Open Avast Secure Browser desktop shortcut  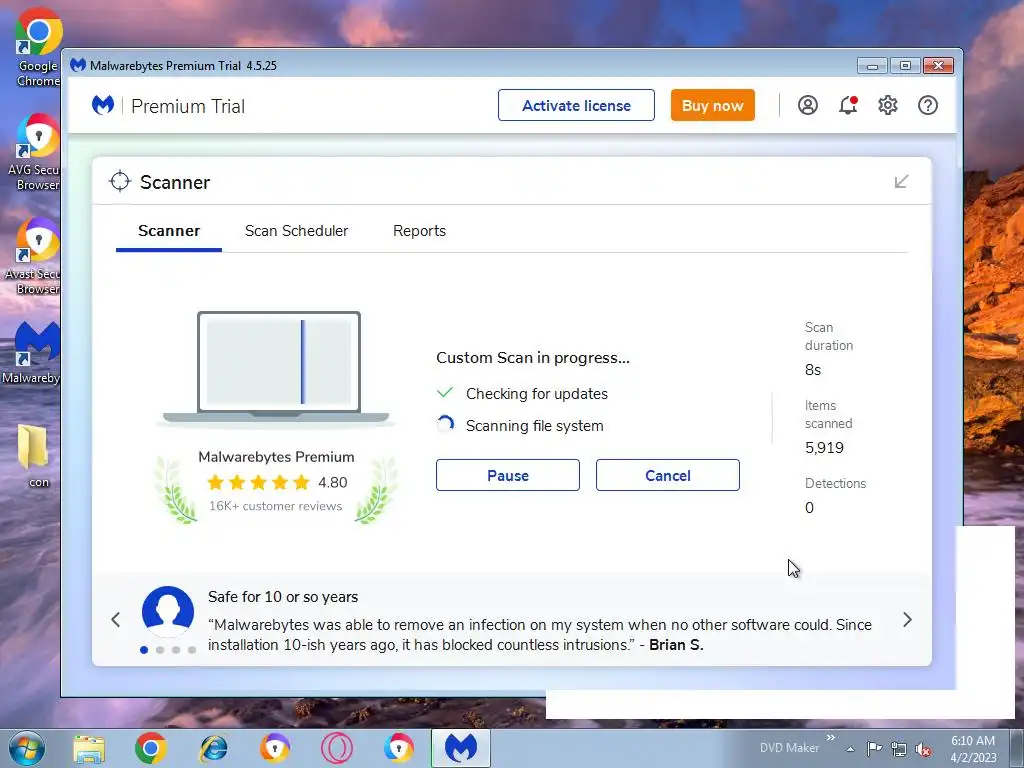[35, 256]
